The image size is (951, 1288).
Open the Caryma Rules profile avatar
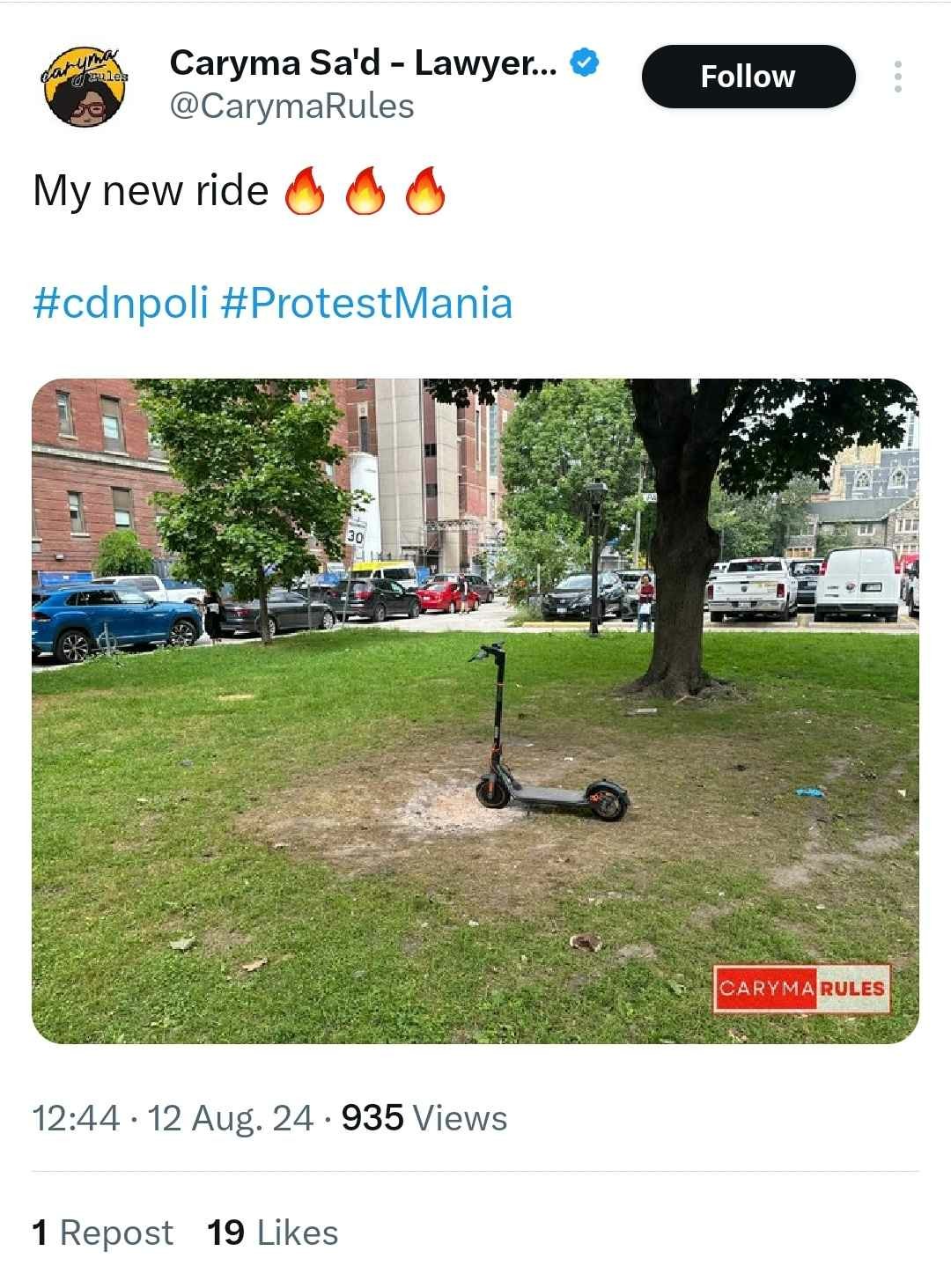tap(85, 86)
